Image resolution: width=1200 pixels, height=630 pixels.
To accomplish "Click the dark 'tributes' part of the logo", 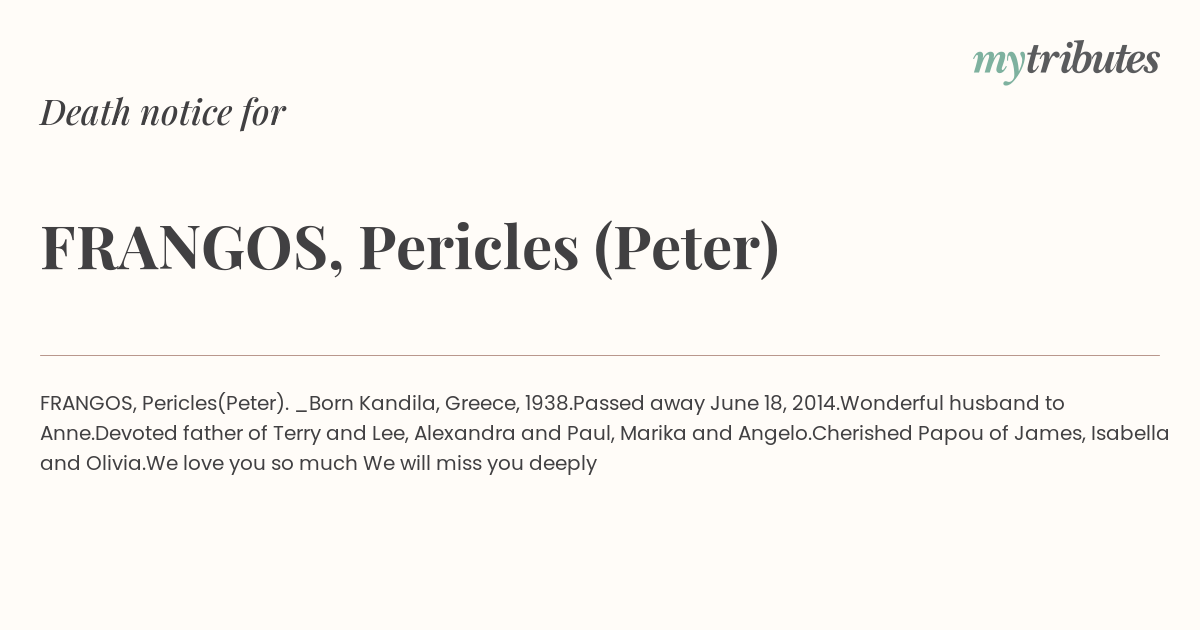I will 1093,59.
